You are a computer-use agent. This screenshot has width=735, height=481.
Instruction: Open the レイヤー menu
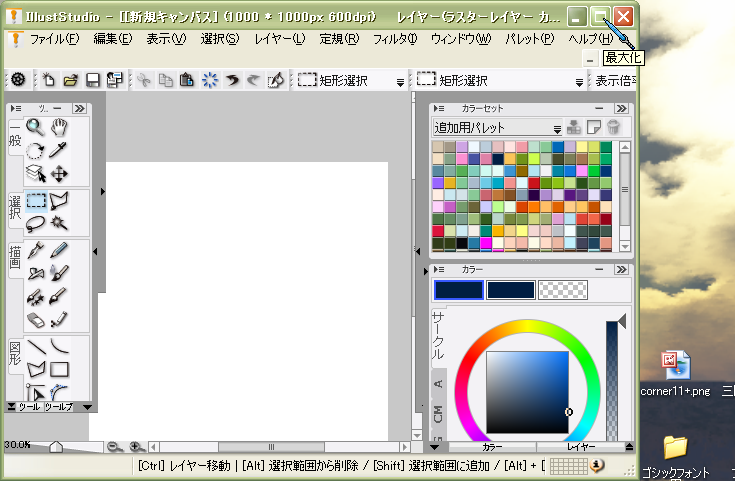[280, 39]
